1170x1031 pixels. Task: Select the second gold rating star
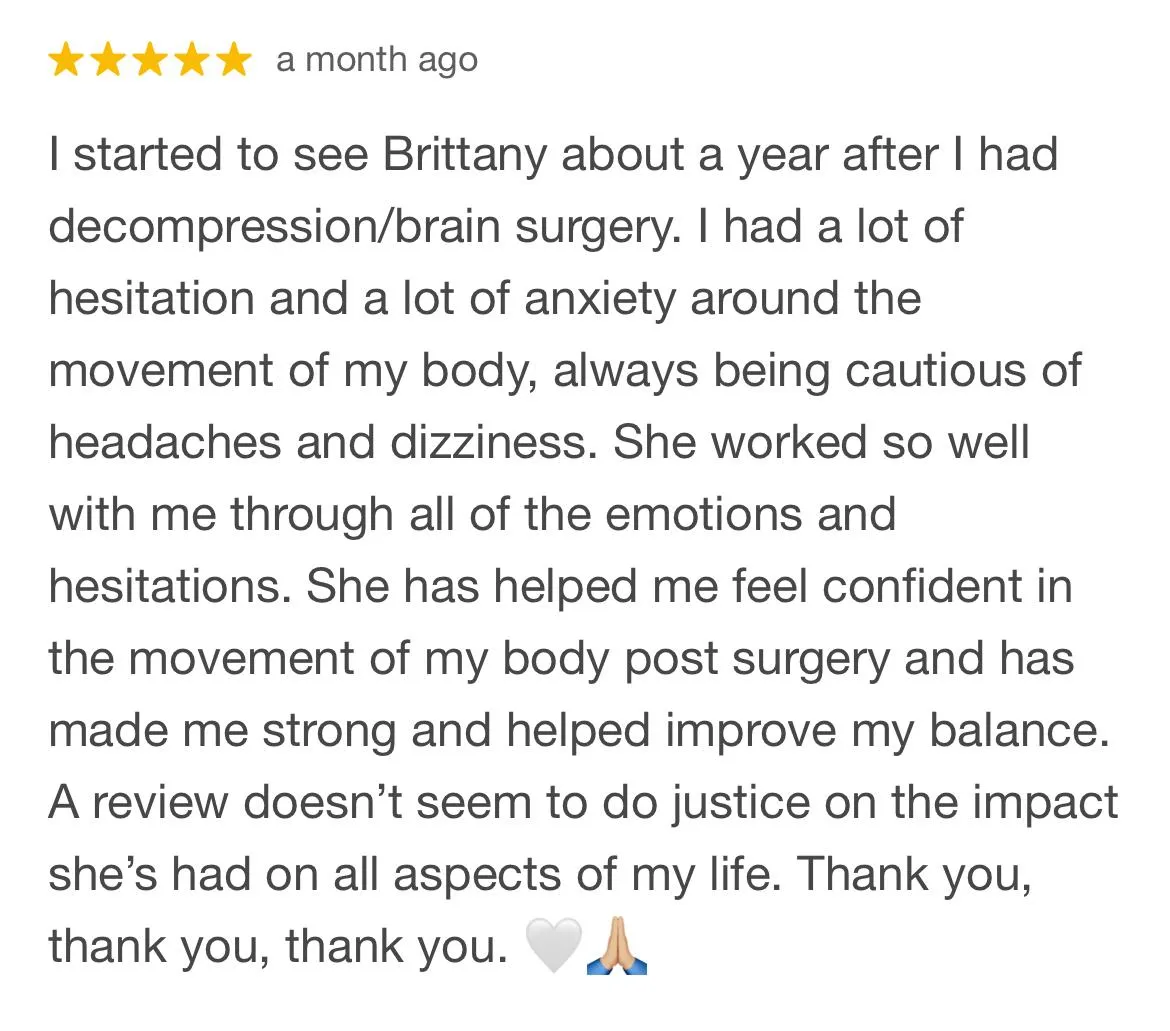click(108, 60)
